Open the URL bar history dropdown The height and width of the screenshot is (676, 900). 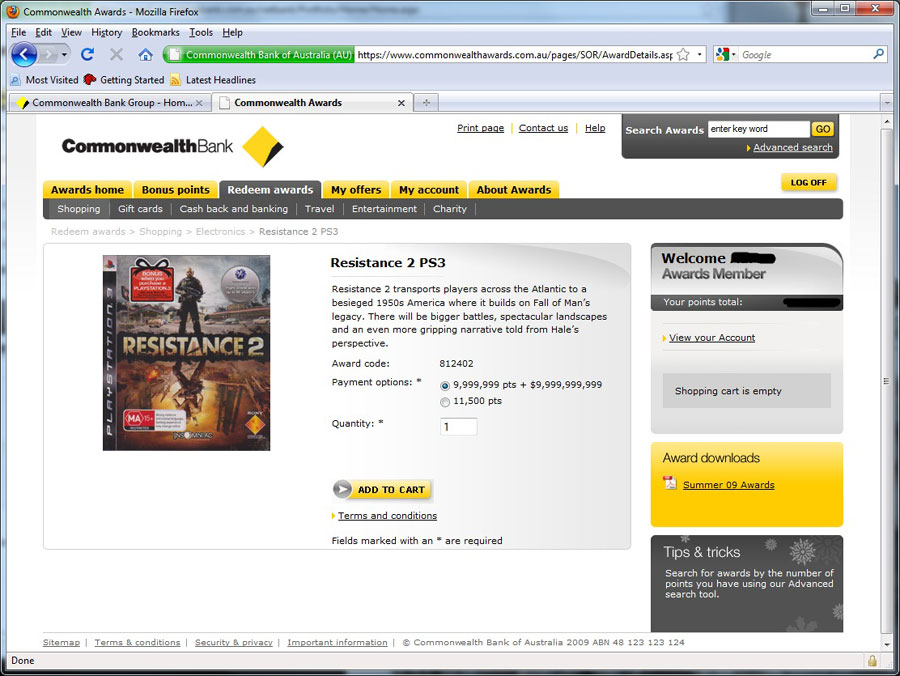point(701,55)
